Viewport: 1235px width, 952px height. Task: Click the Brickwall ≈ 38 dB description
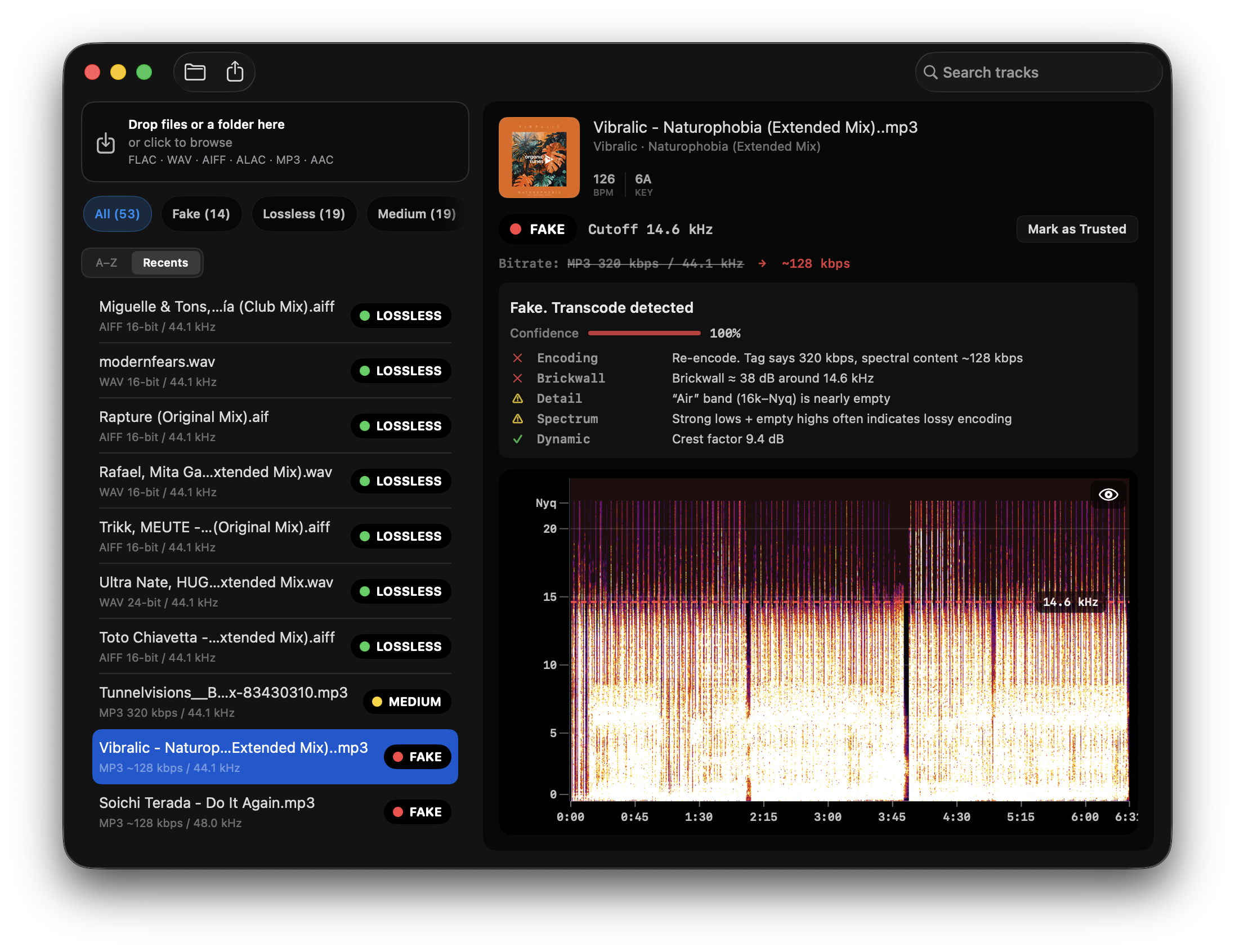[772, 378]
